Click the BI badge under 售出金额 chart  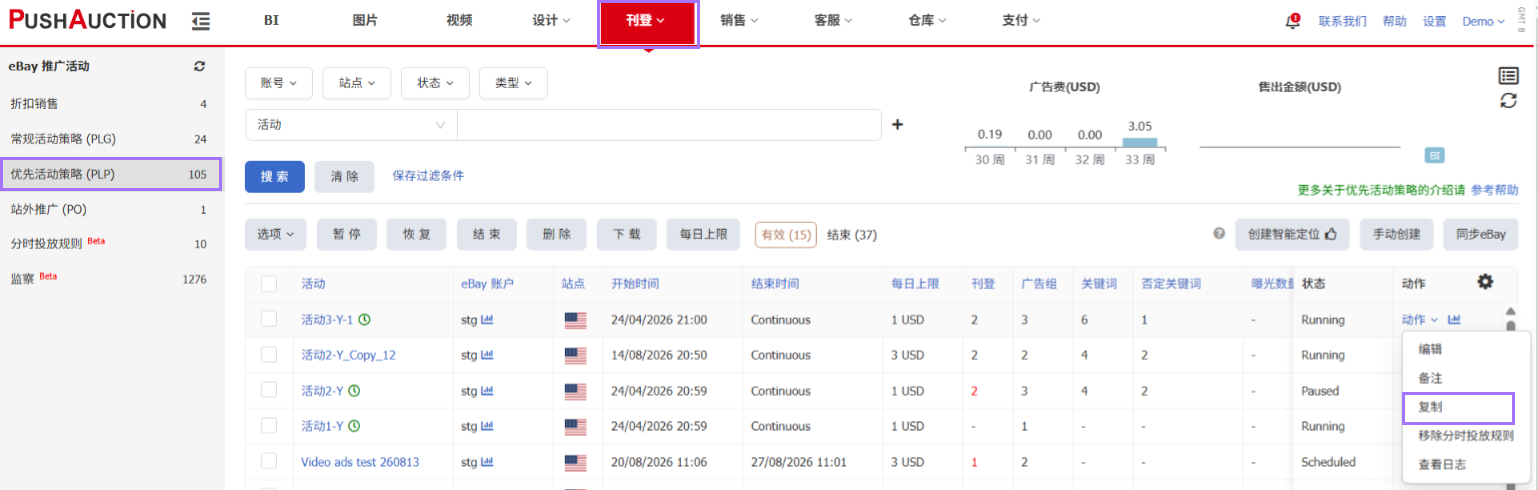pyautogui.click(x=1434, y=156)
